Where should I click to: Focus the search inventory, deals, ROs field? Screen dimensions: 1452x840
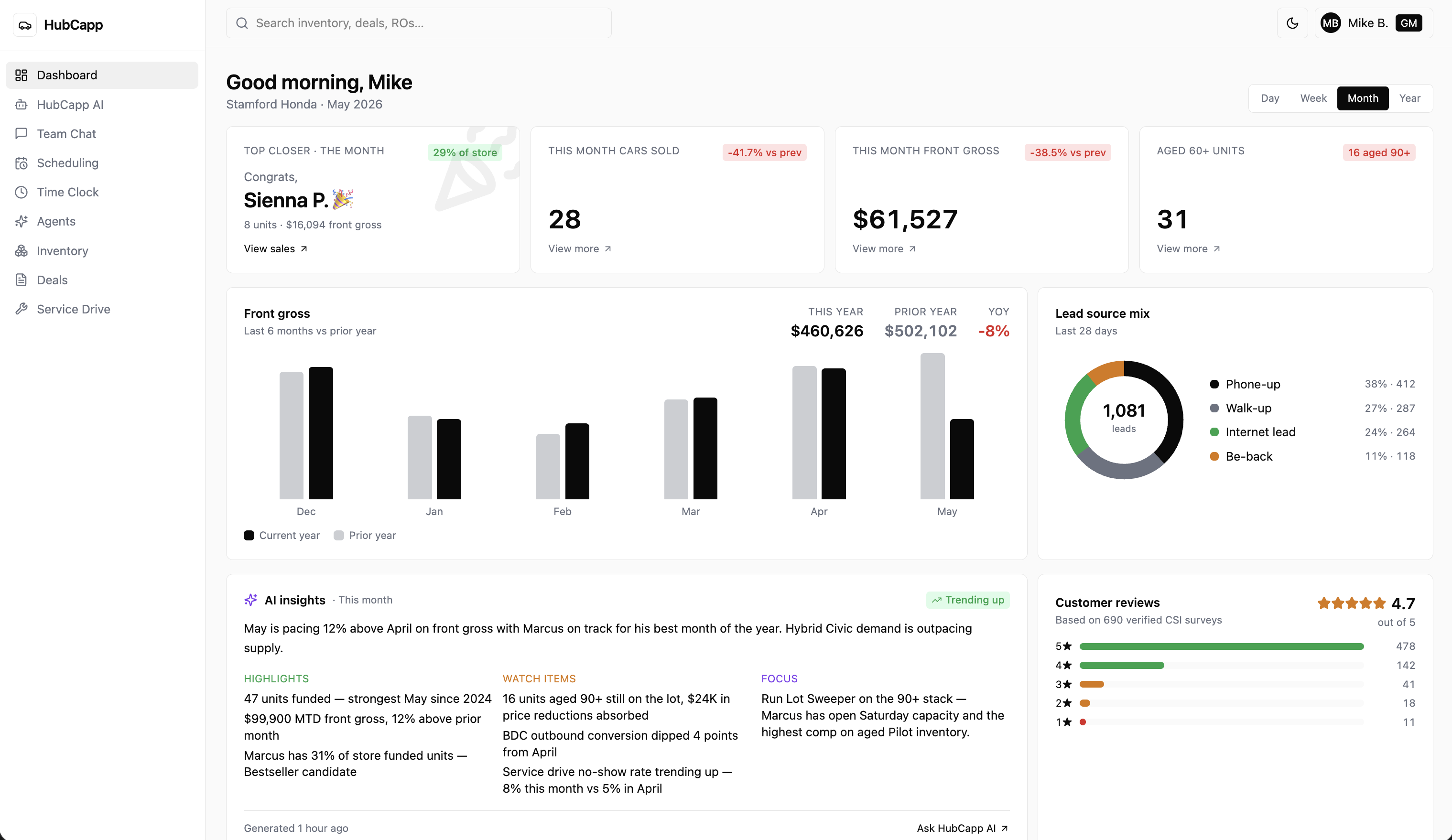[x=419, y=23]
